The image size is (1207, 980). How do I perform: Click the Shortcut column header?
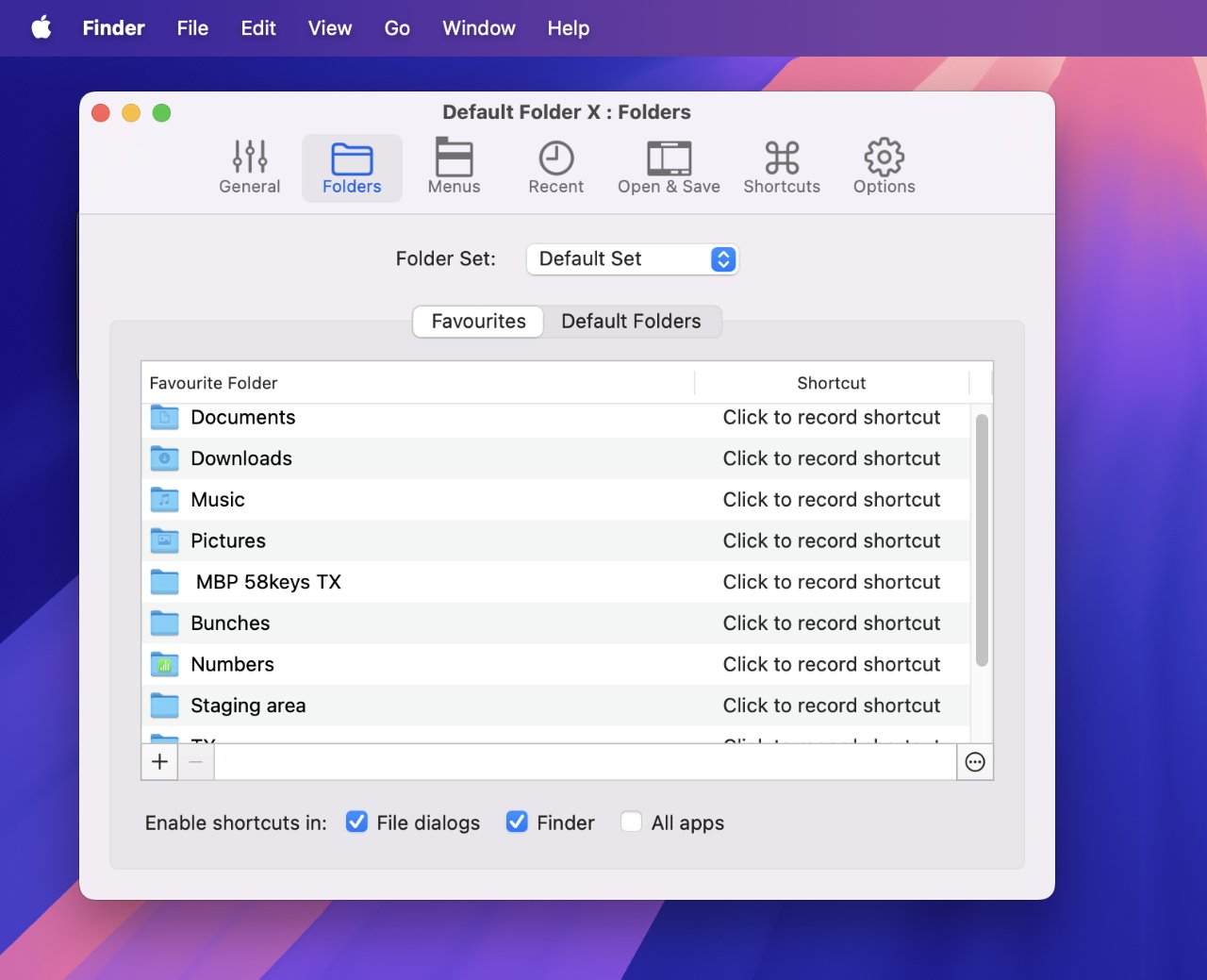pyautogui.click(x=832, y=383)
